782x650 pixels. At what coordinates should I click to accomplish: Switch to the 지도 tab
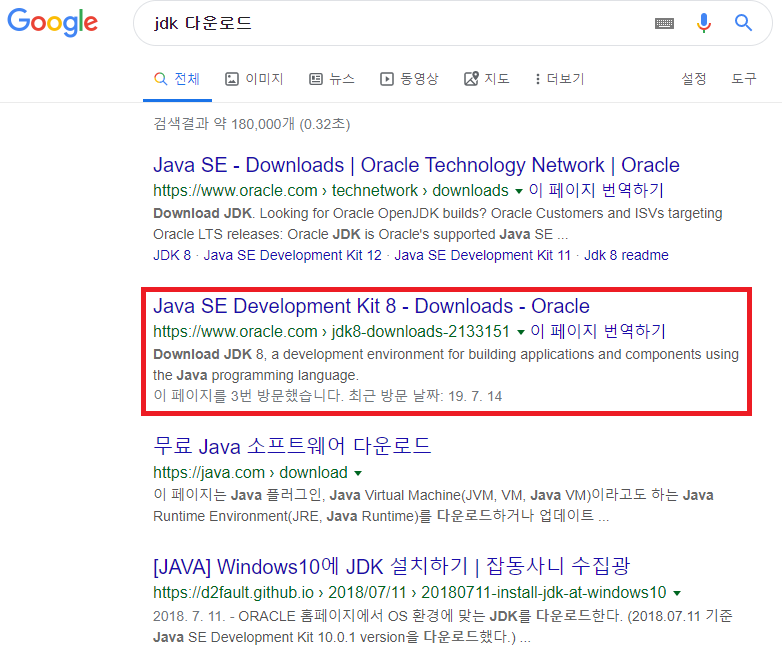pyautogui.click(x=487, y=79)
